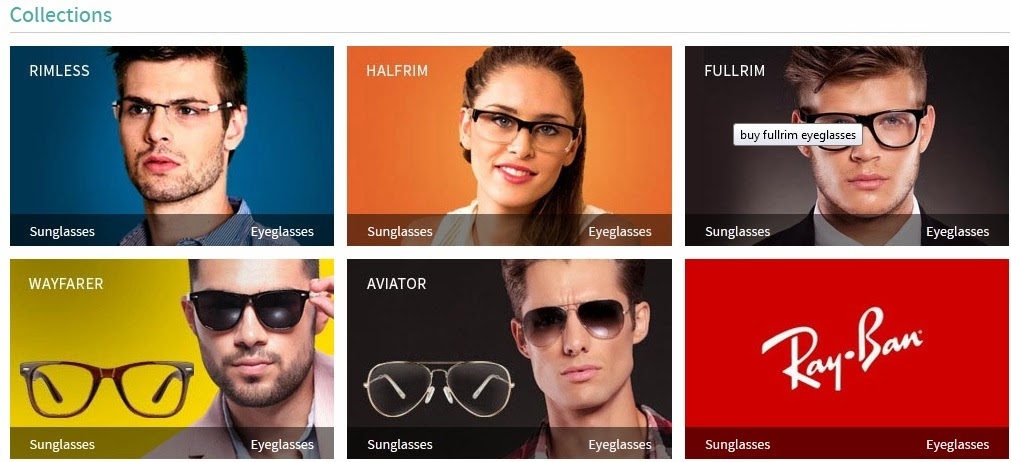
Task: Open Ray-Ban Eyeglasses link
Action: (957, 445)
